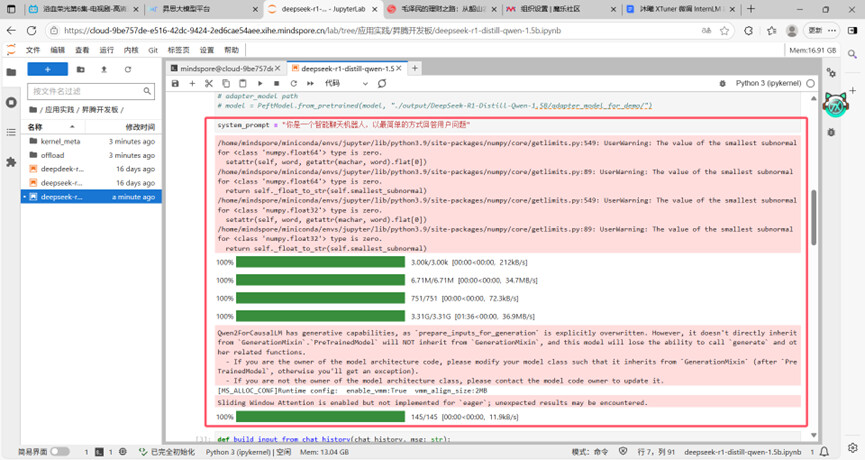Image resolution: width=865 pixels, height=460 pixels.
Task: Switch to the mindspore@cloud terminal tab
Action: coord(222,68)
